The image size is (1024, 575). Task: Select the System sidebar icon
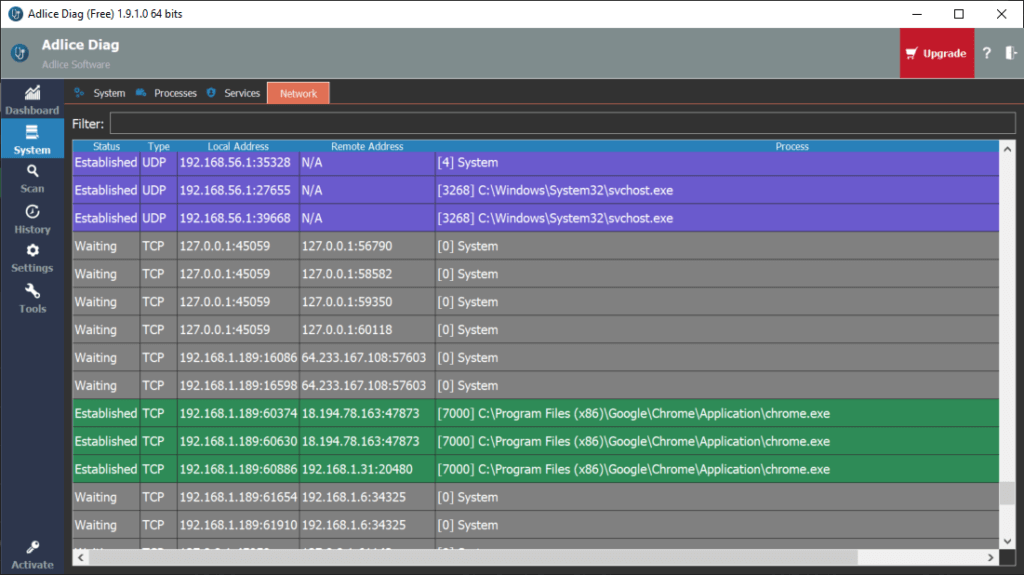pyautogui.click(x=32, y=139)
